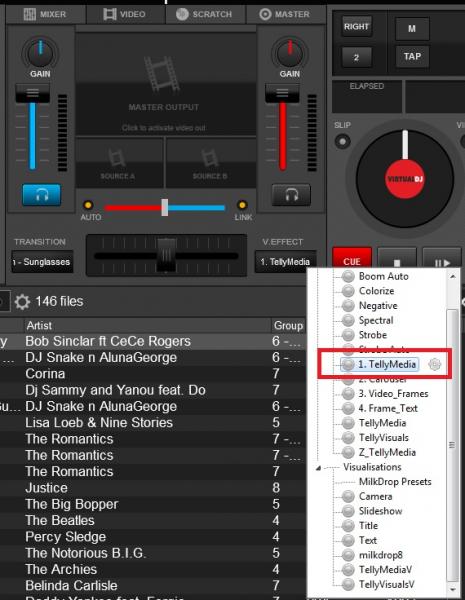Toggle the LINK crossfader indicator
The width and height of the screenshot is (465, 600).
tap(242, 205)
